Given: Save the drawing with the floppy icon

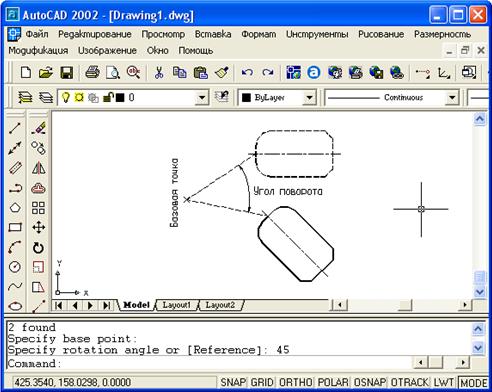Looking at the screenshot, I should pos(67,72).
